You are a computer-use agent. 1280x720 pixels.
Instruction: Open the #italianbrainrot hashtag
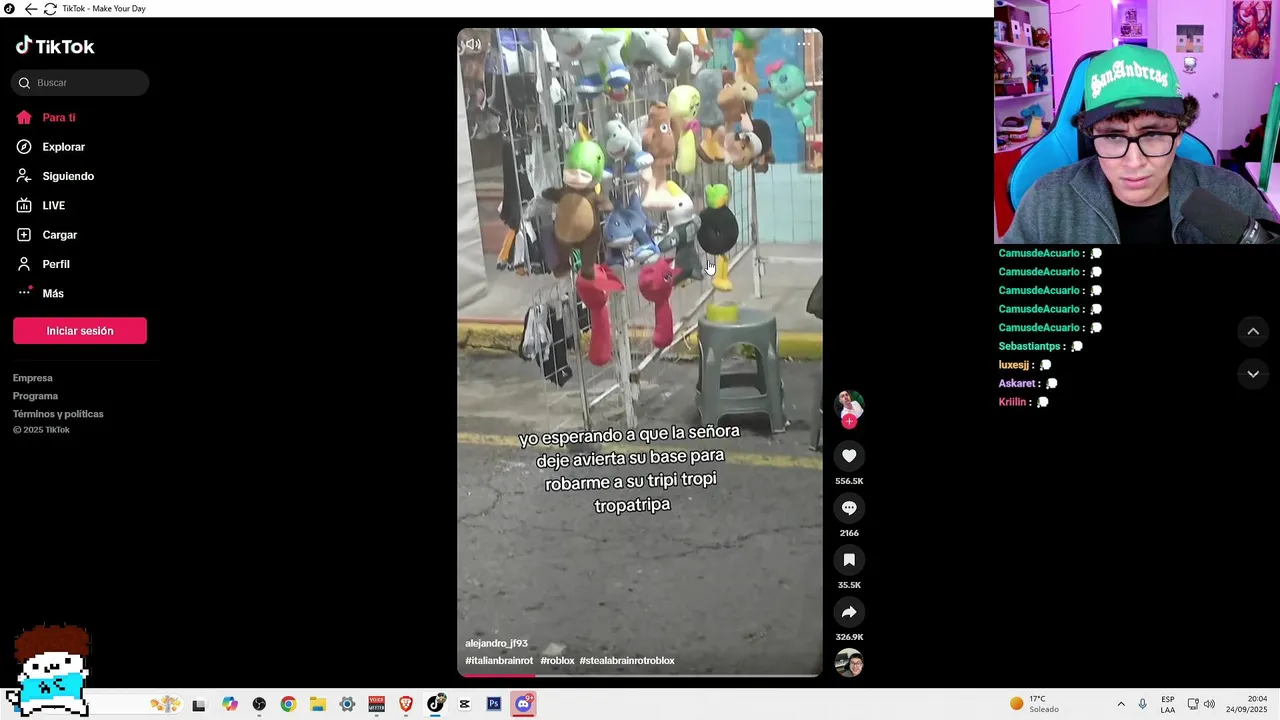499,661
